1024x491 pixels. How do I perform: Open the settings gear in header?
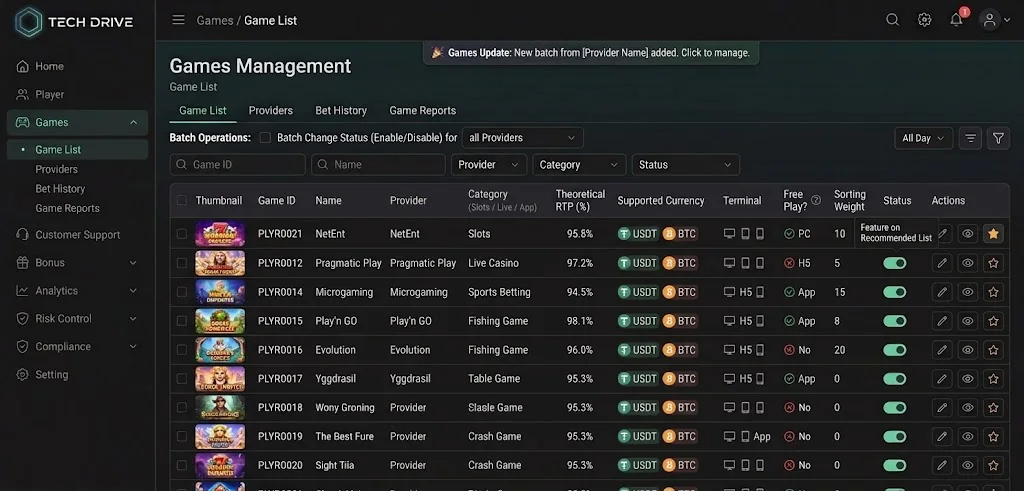924,20
